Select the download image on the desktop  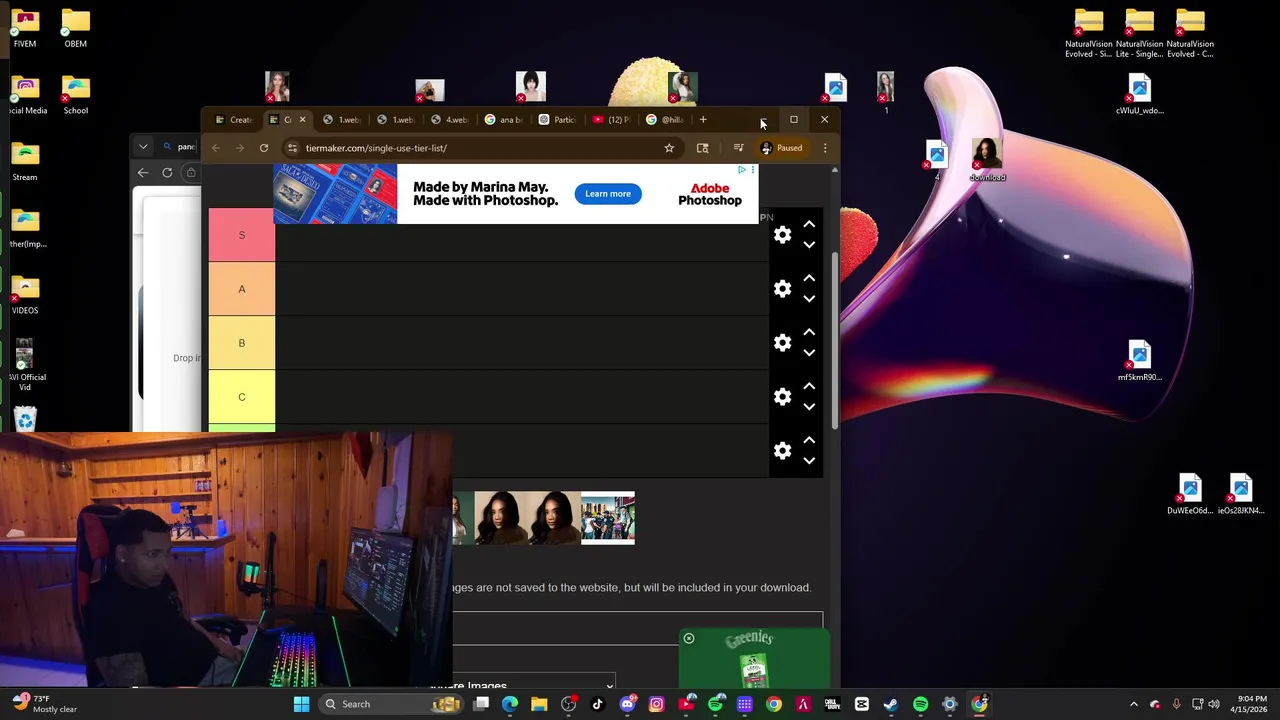[987, 159]
